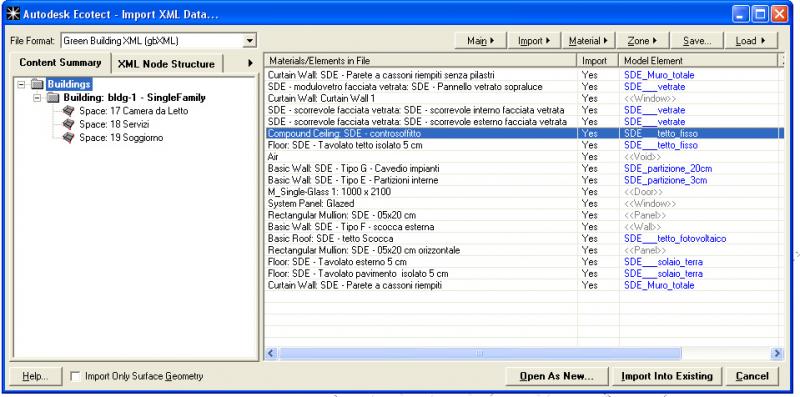This screenshot has width=800, height=397.
Task: Select row System Panel: Glazed
Action: click(524, 204)
